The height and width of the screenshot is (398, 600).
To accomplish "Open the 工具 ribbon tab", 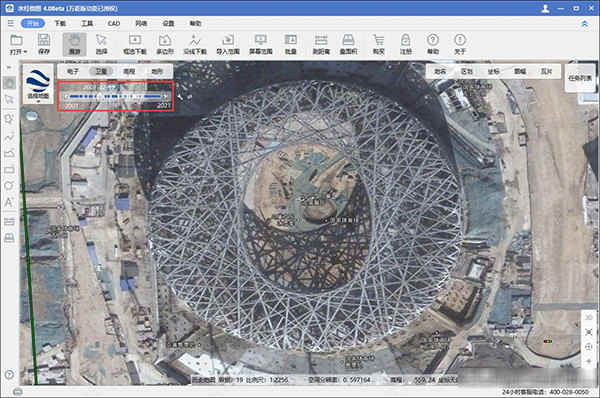I will [87, 23].
